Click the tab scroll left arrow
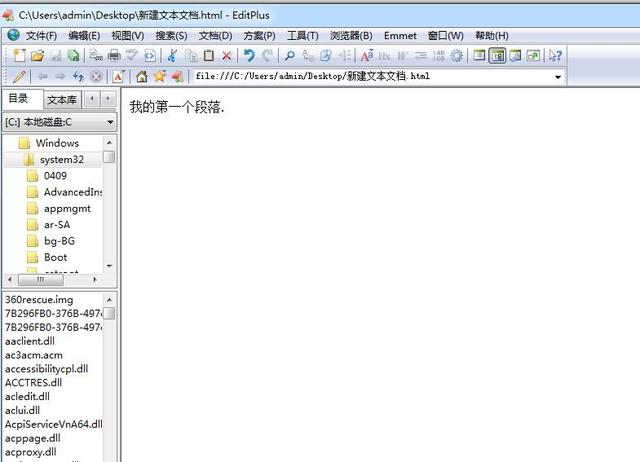Viewport: 640px width, 462px height. click(92, 99)
